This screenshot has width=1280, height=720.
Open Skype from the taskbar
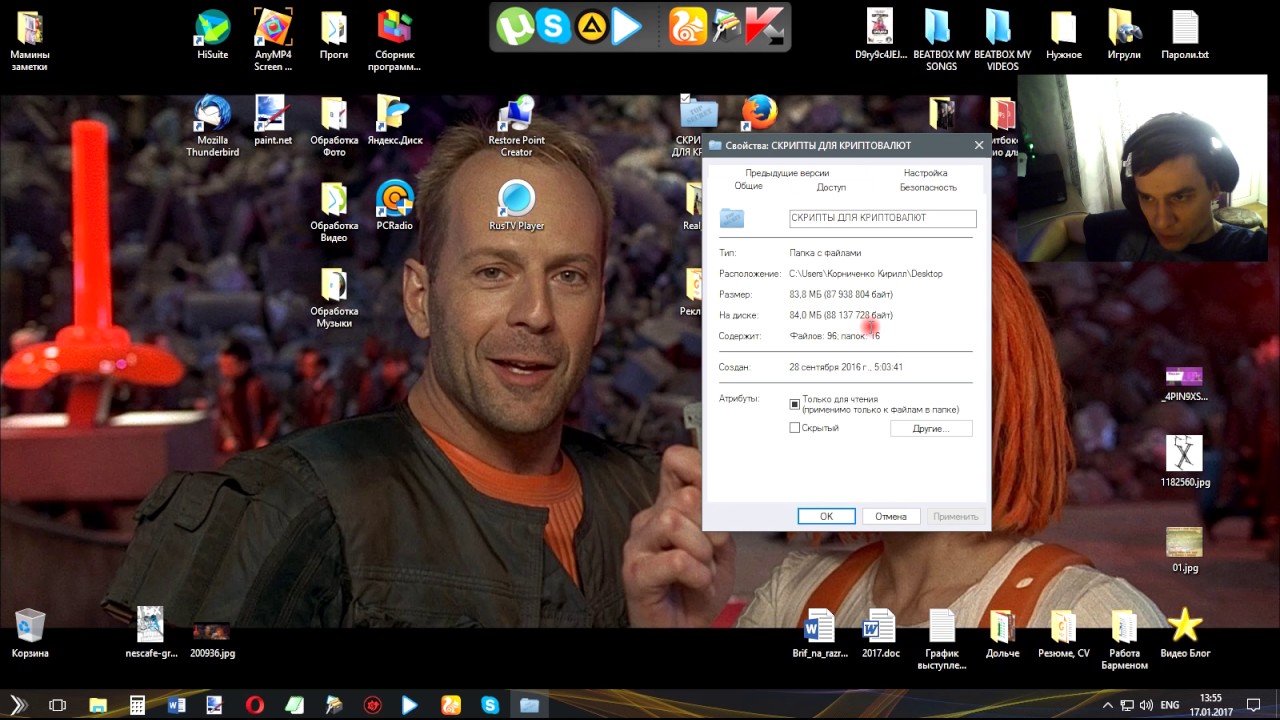coord(490,705)
